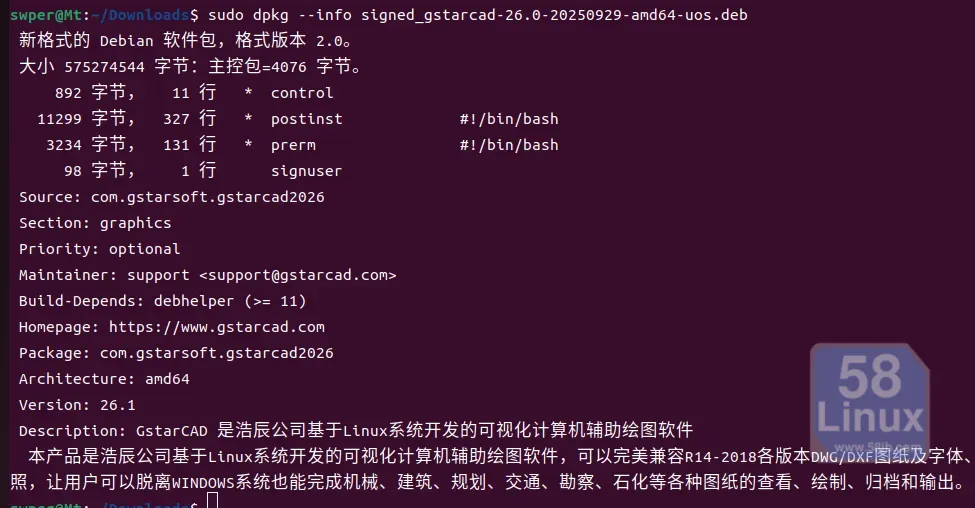Select the word control in the file list
975x508 pixels.
[301, 93]
